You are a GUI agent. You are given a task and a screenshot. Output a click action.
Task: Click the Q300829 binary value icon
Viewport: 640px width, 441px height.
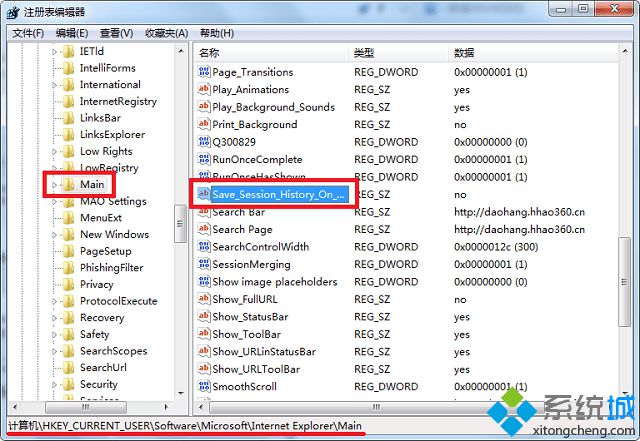(203, 142)
